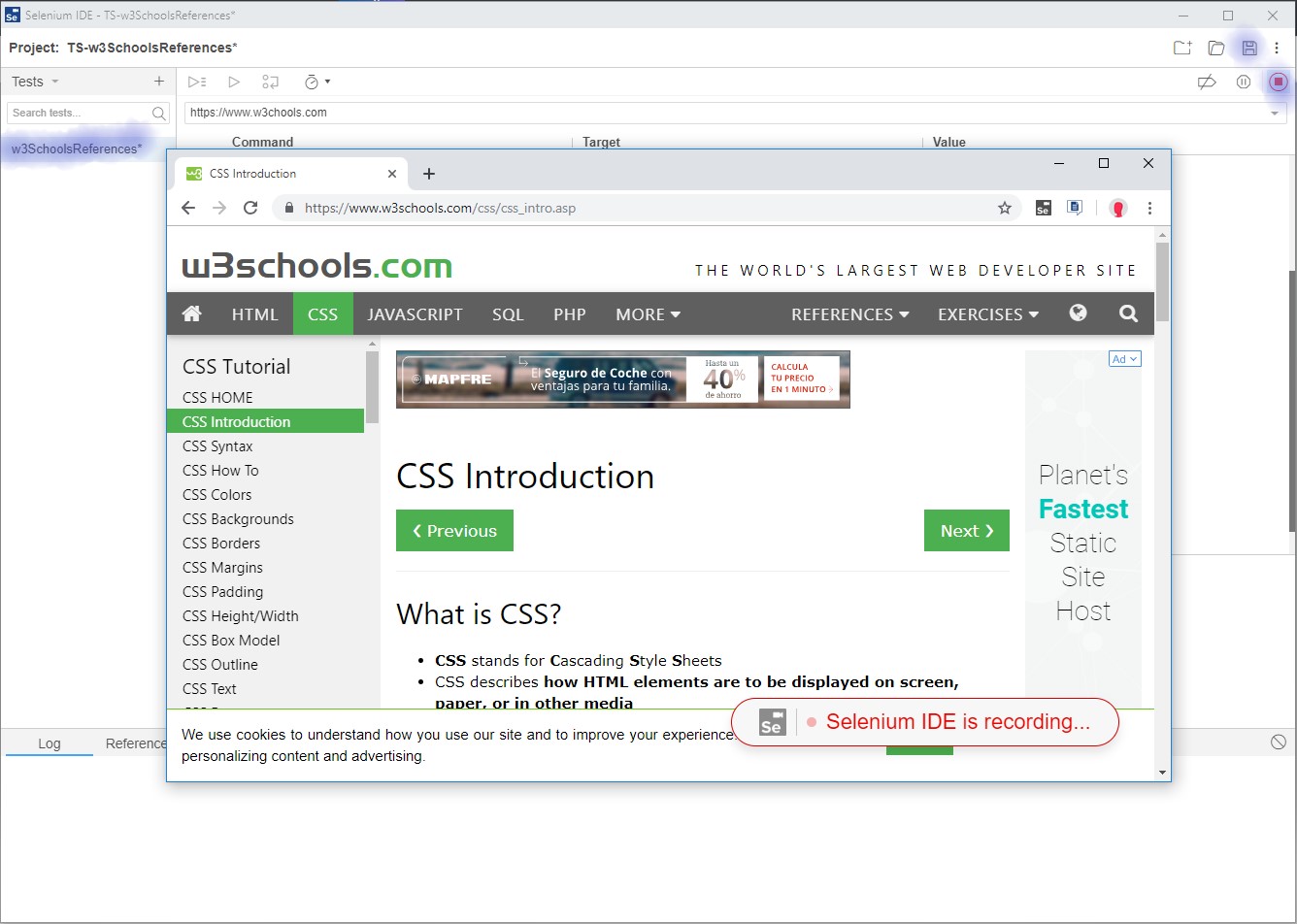Go back in Chrome
The height and width of the screenshot is (924, 1297).
[188, 208]
